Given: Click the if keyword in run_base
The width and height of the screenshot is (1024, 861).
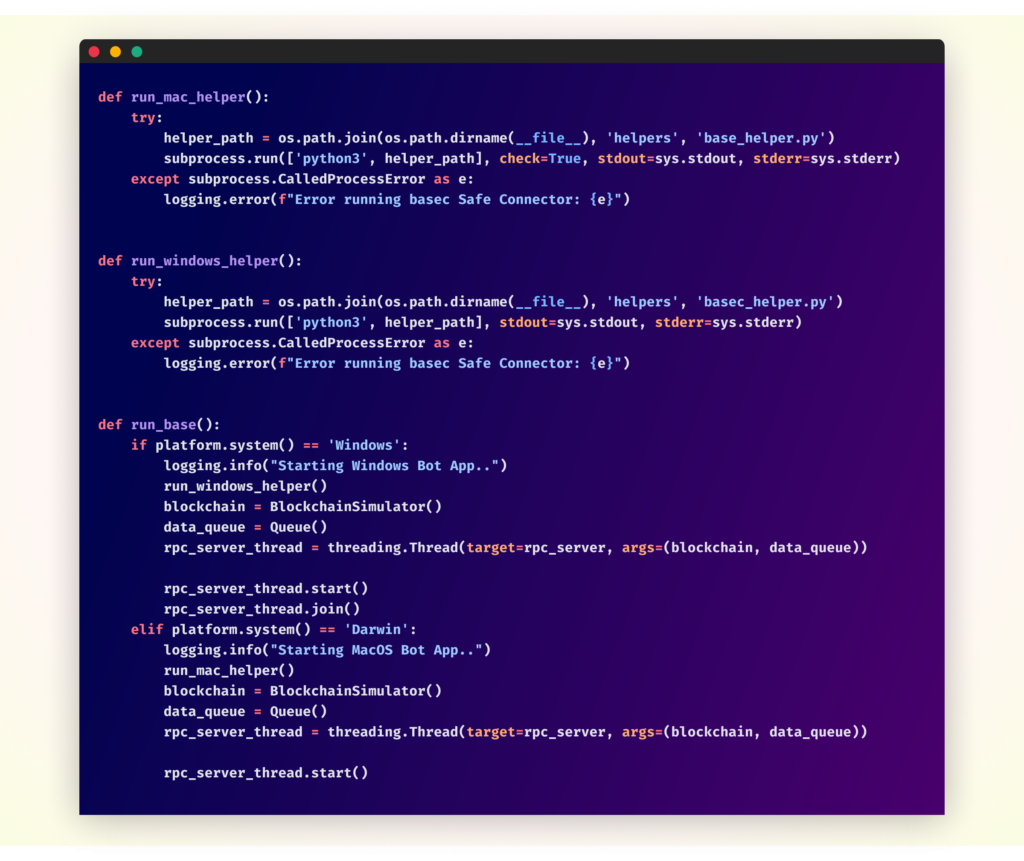Looking at the screenshot, I should click(x=138, y=445).
